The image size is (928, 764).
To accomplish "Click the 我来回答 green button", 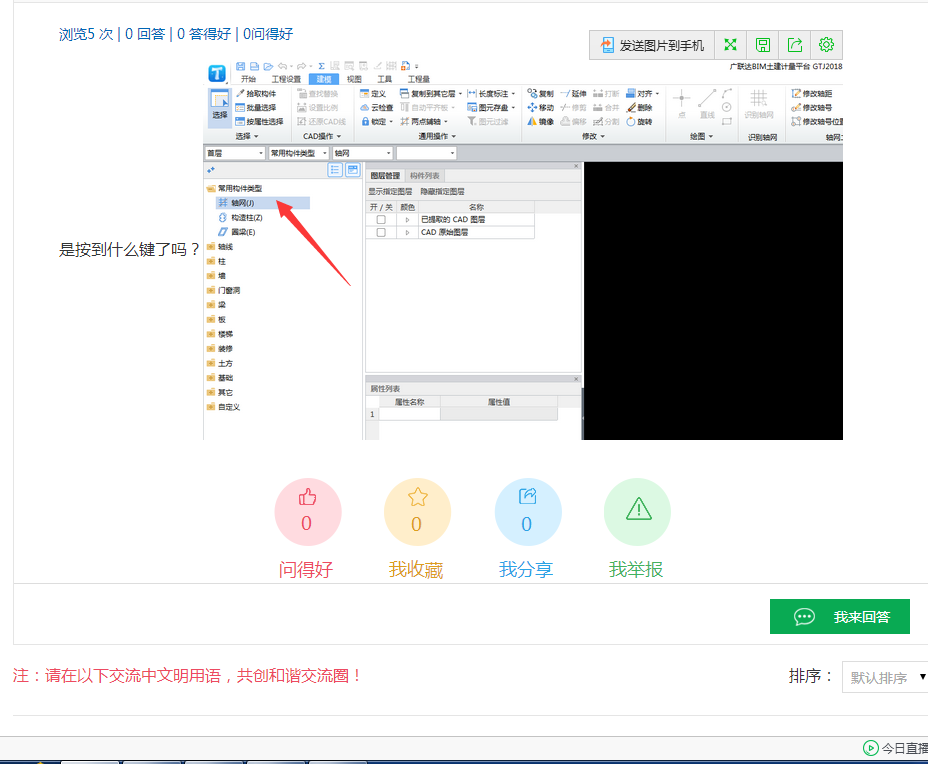I will pos(839,617).
